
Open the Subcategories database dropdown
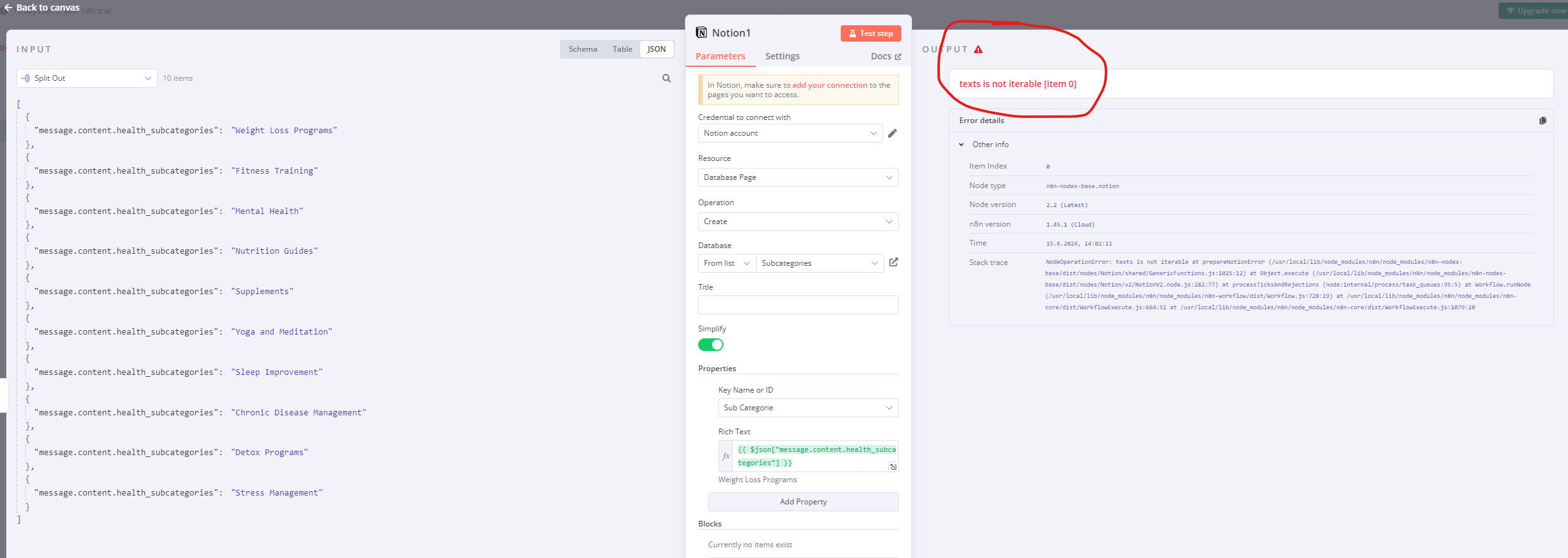pyautogui.click(x=819, y=263)
